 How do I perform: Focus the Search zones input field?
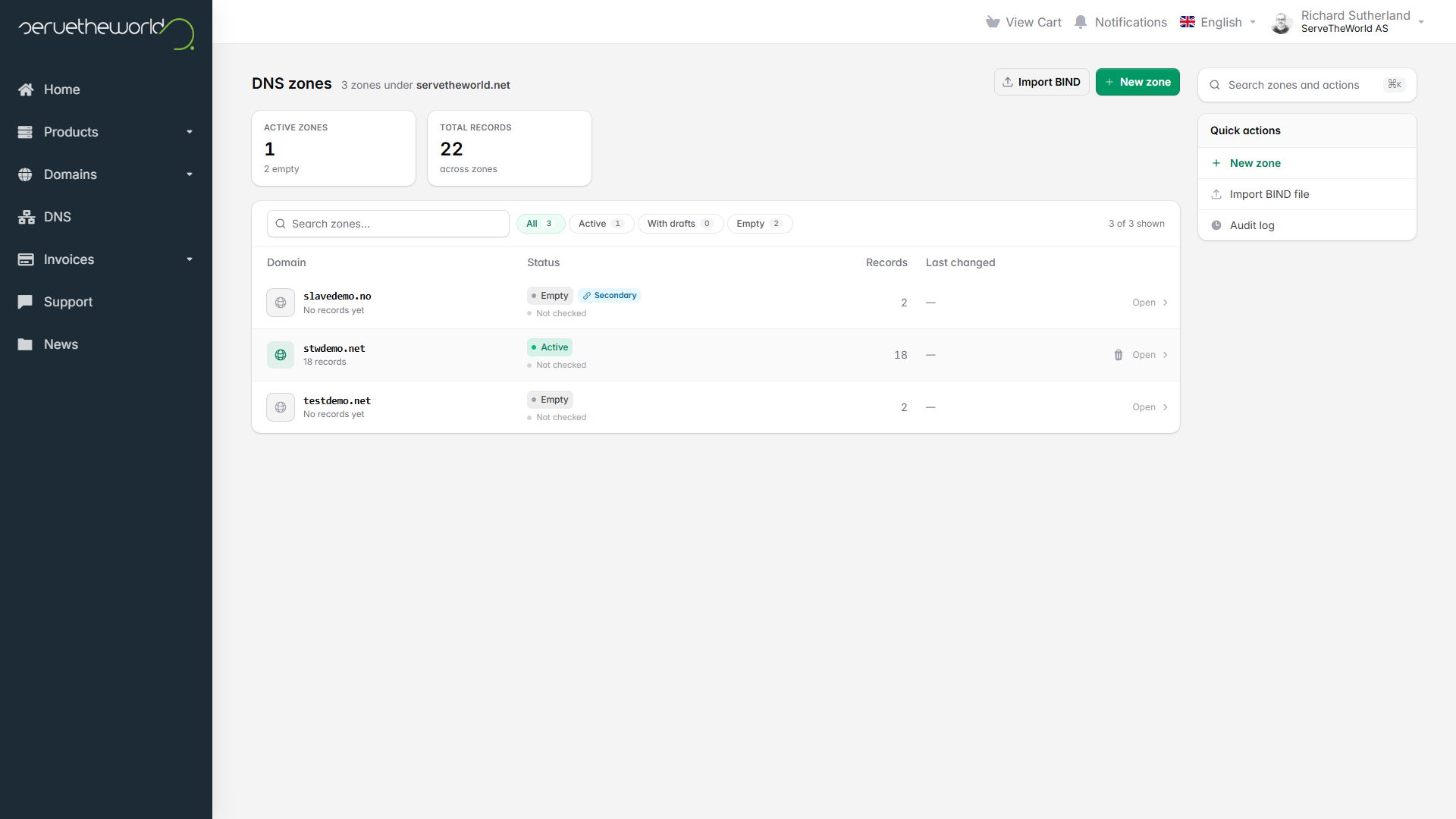click(388, 224)
